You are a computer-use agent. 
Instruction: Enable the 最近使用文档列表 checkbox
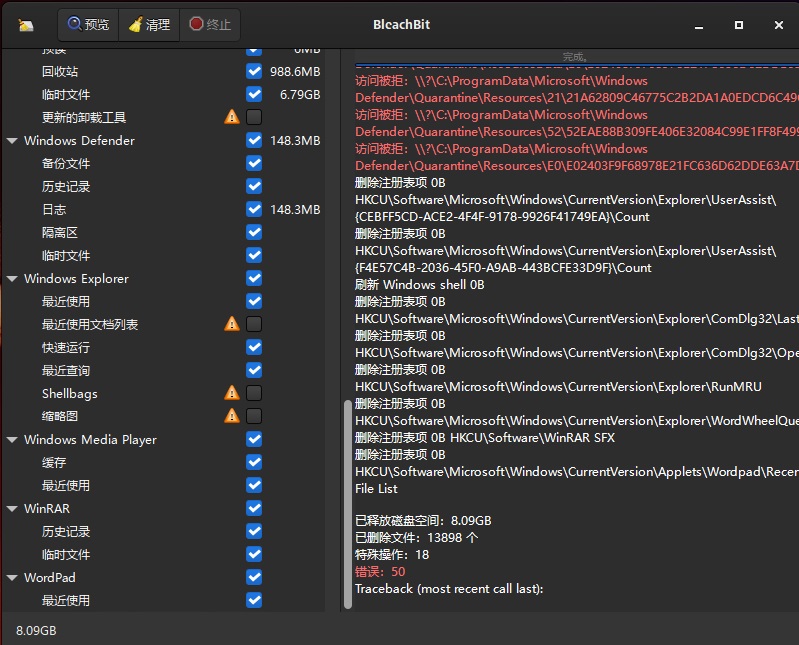[x=254, y=324]
